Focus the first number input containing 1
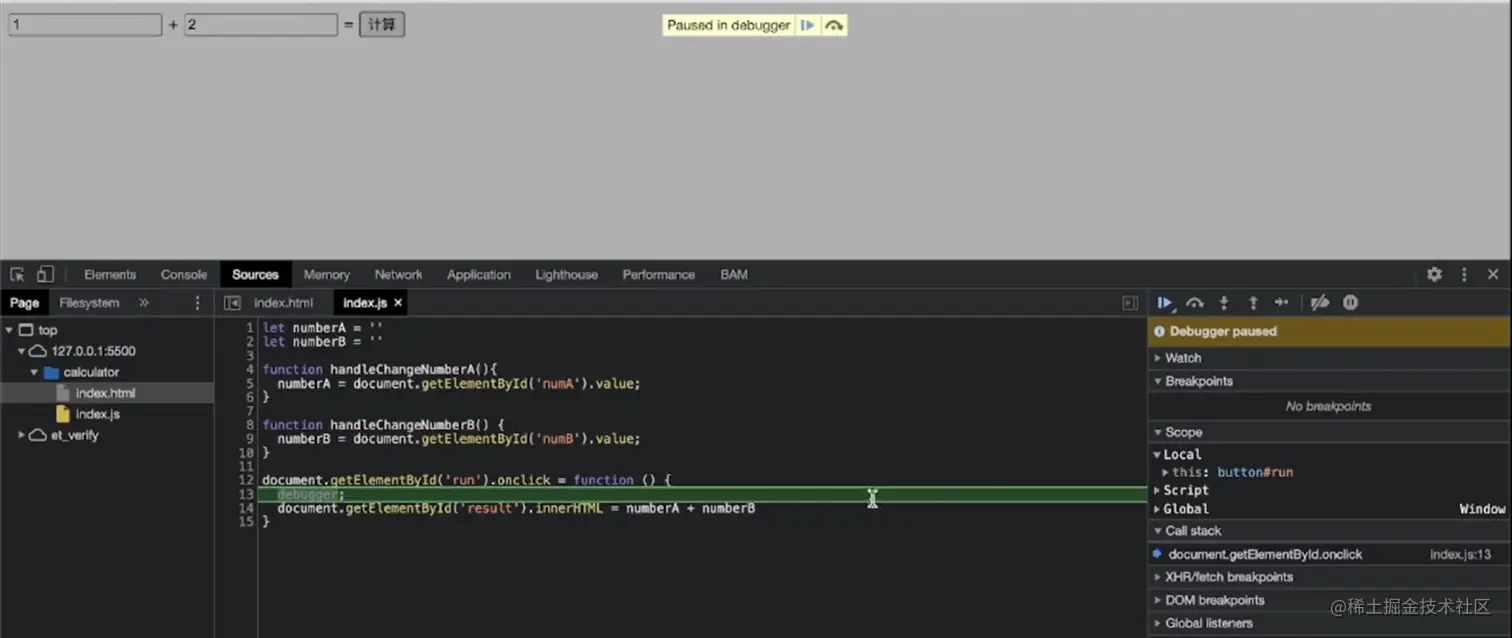1512x638 pixels. (x=85, y=25)
